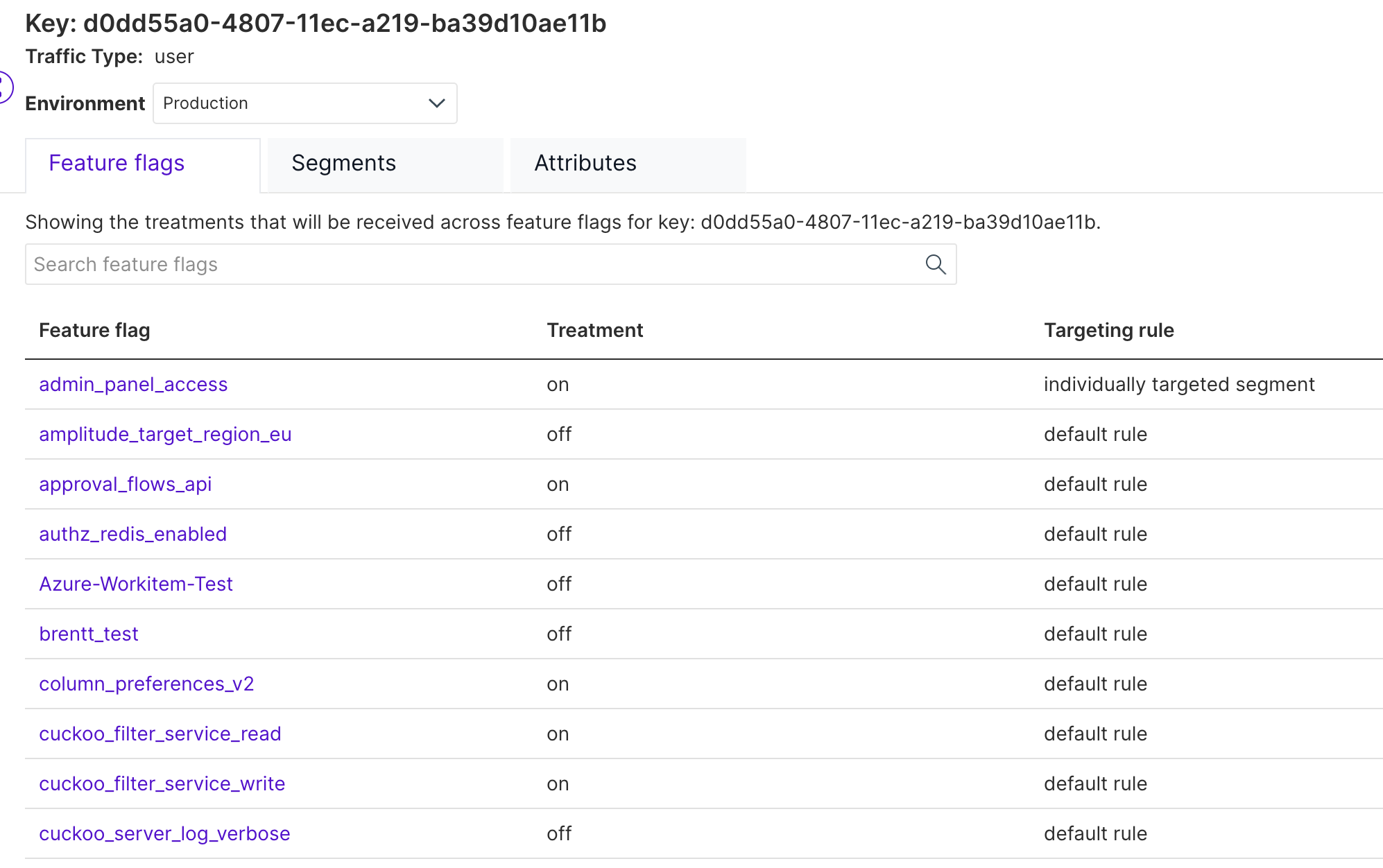The width and height of the screenshot is (1383, 868).
Task: Open authz_redis_enabled feature flag
Action: pos(132,534)
